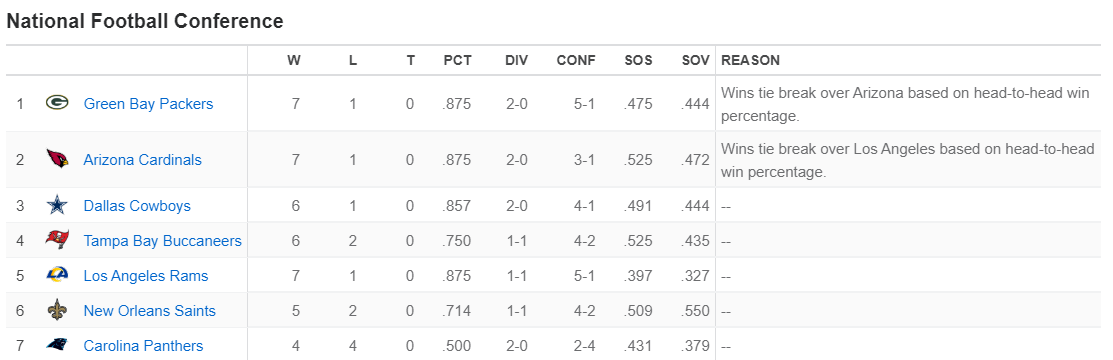Select the PCT column header
Screen dimensions: 1113x360
458,60
